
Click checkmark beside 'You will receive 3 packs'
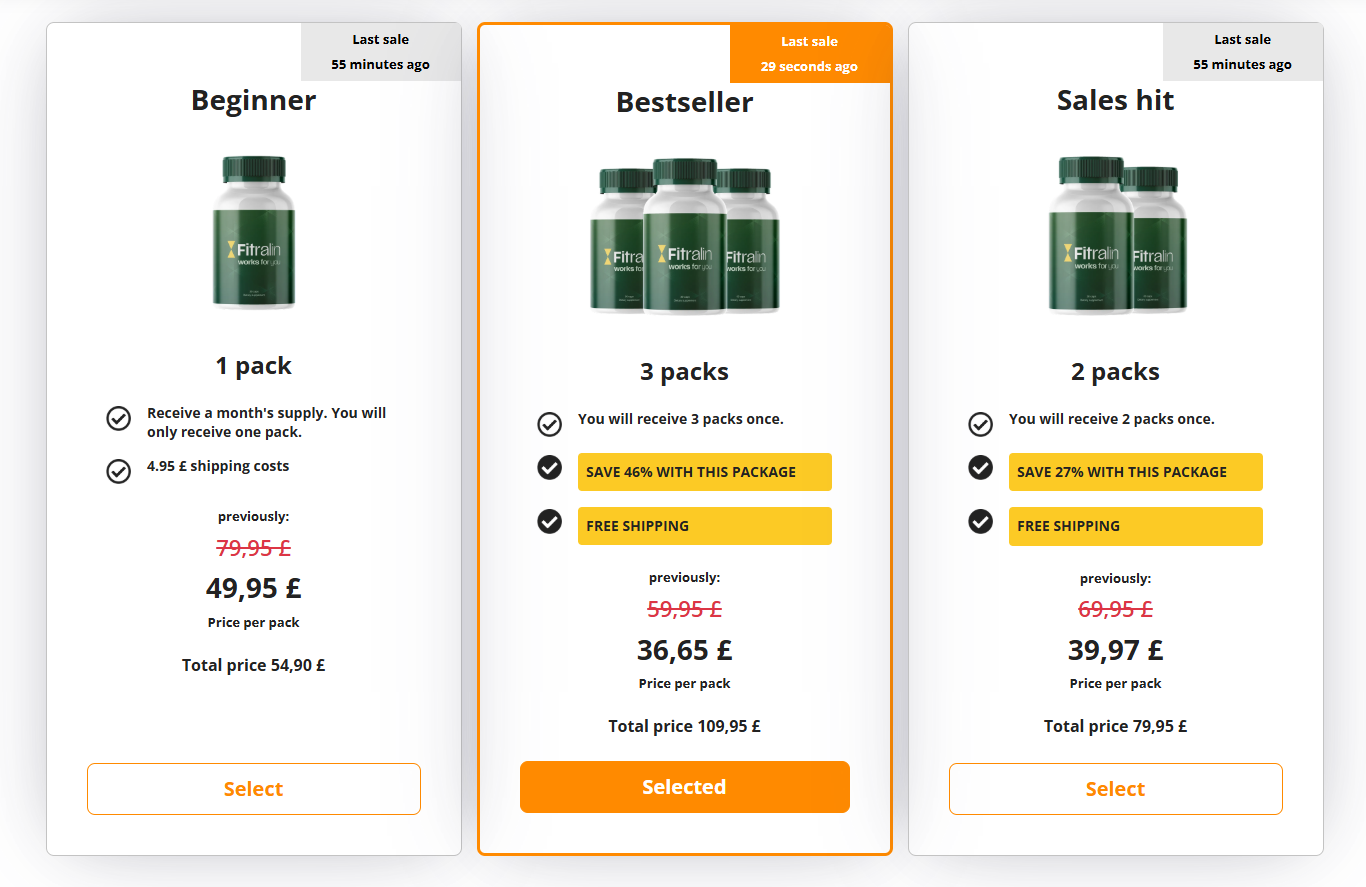coord(550,424)
